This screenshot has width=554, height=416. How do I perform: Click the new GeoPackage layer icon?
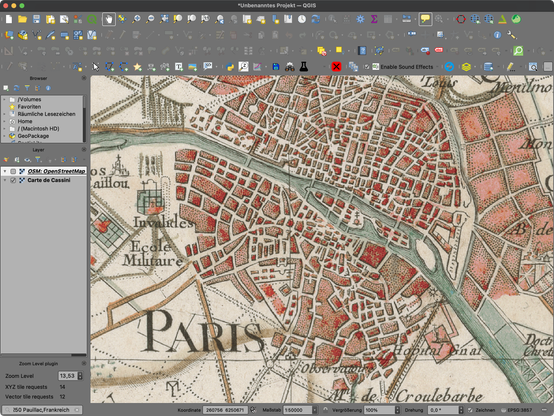[23, 35]
